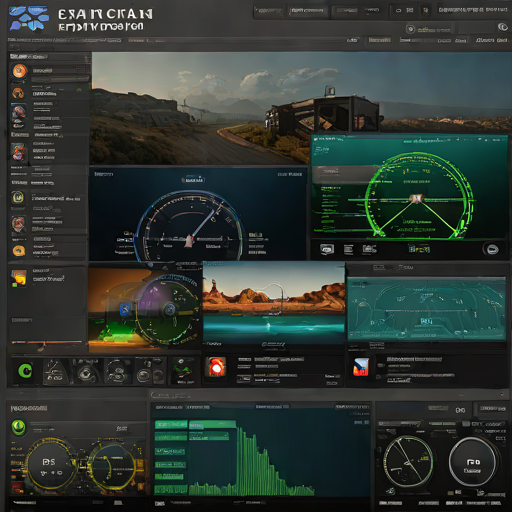This screenshot has height=512, width=512.
Task: Toggle the green power button above the yellow dials
Action: [x=19, y=427]
